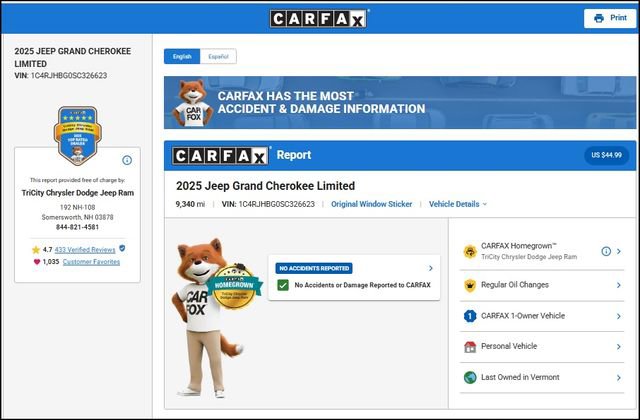The image size is (640, 420).
Task: Open the CARFAX 1-Owner Vehicle row chevron
Action: point(619,316)
